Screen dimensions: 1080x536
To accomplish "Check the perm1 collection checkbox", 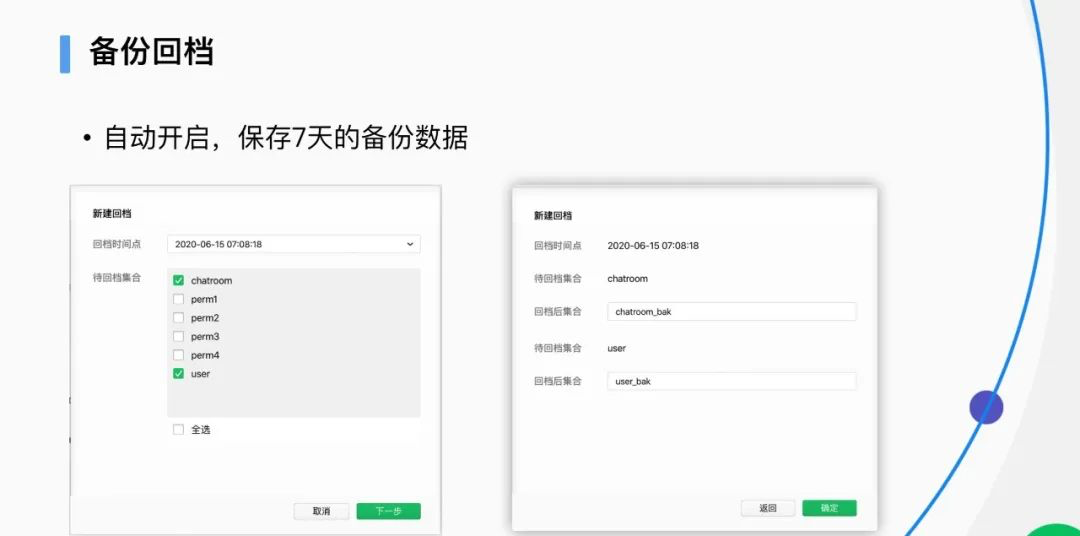I will (x=178, y=299).
